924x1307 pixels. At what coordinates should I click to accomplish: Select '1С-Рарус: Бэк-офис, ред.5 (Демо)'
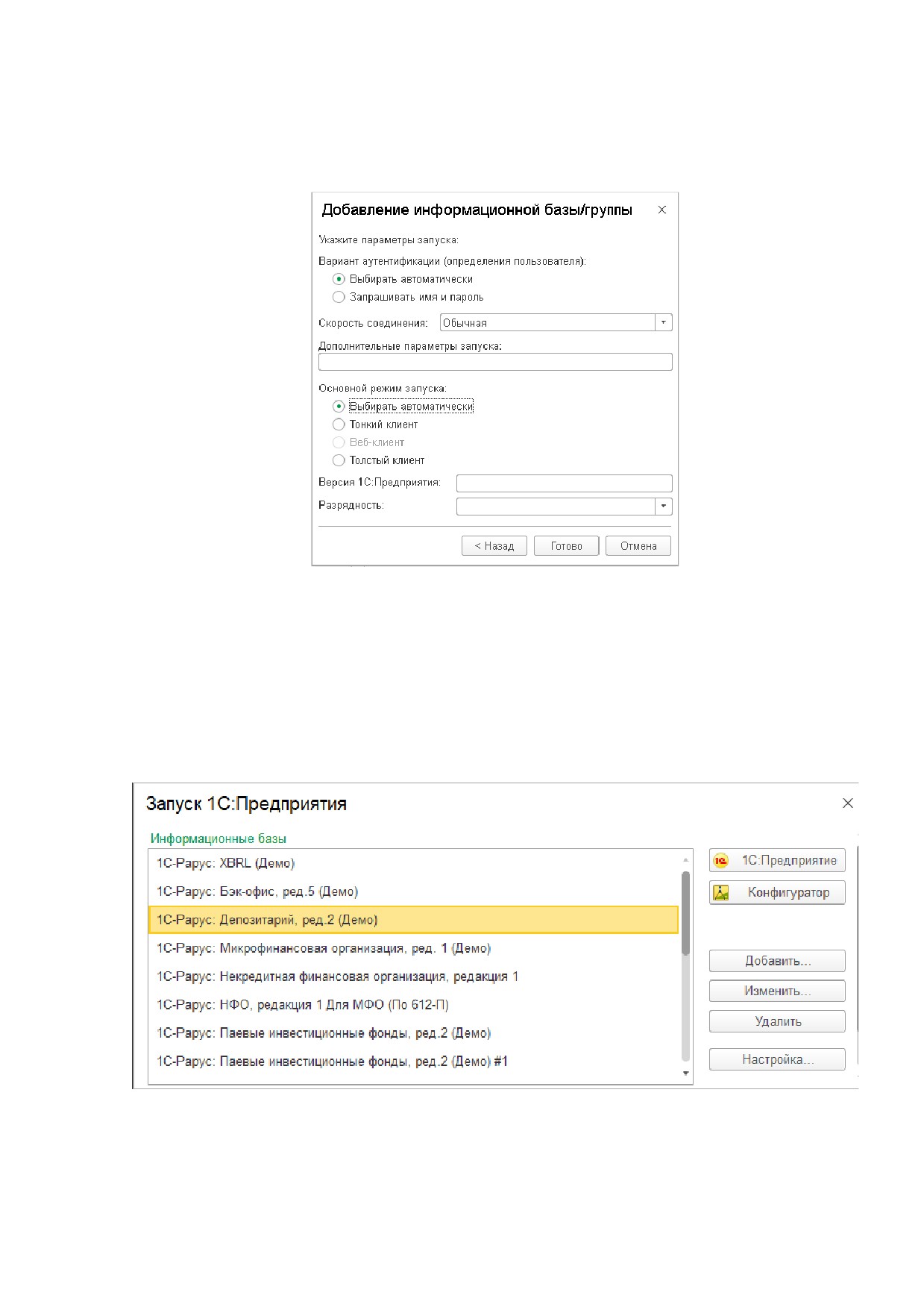[414, 891]
